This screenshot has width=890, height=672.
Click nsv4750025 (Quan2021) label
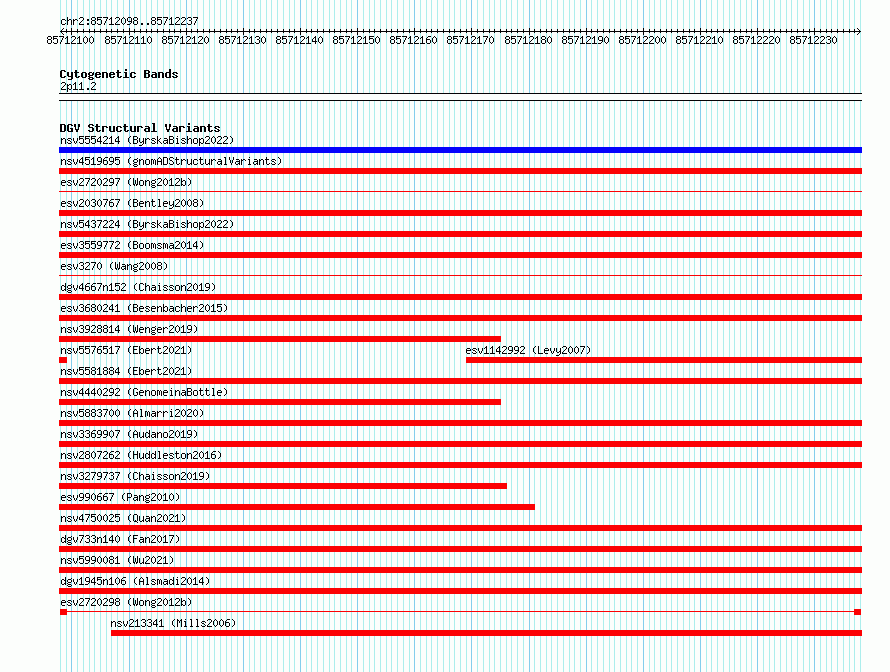point(123,518)
